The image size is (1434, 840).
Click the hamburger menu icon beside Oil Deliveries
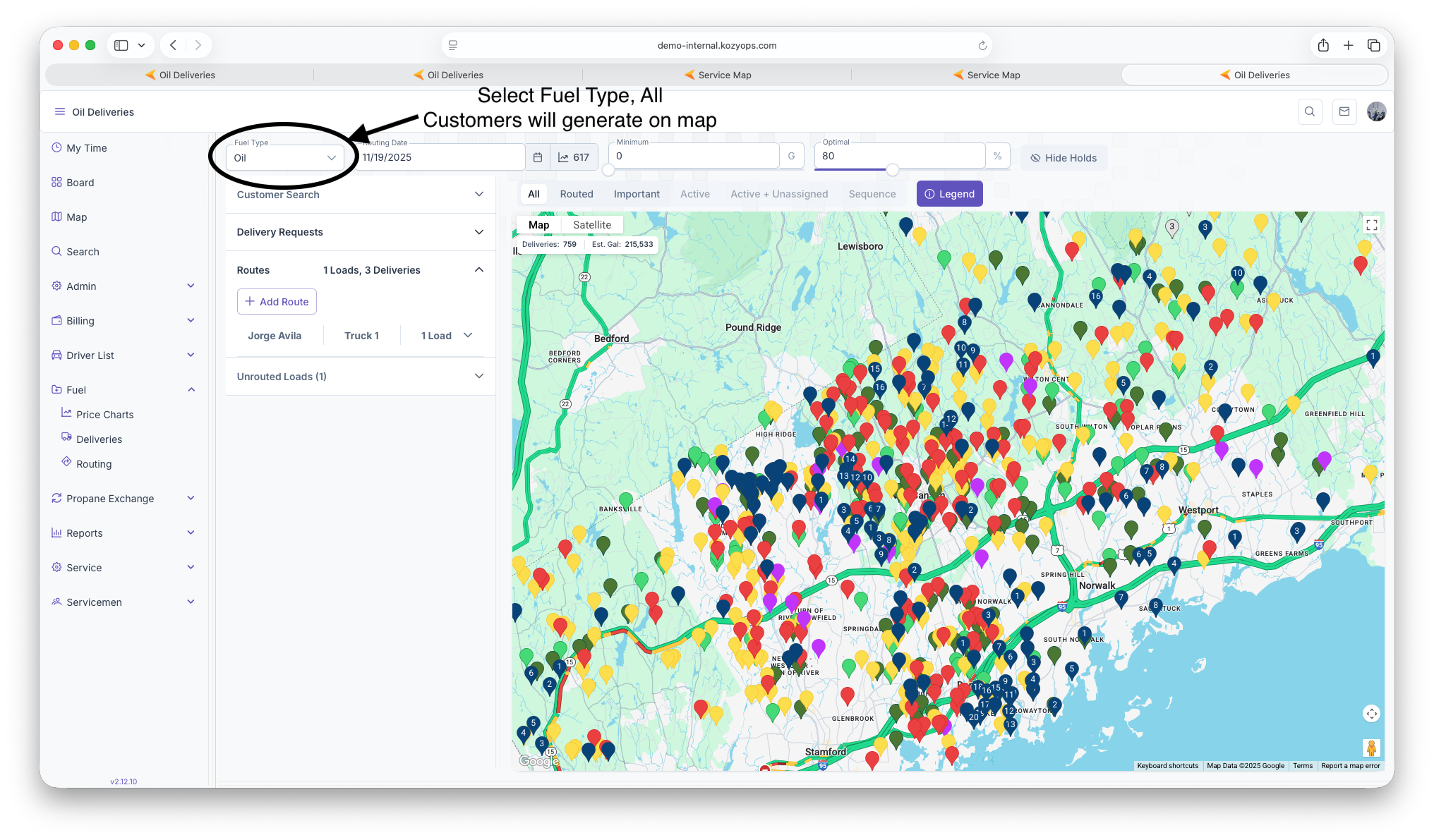click(60, 112)
